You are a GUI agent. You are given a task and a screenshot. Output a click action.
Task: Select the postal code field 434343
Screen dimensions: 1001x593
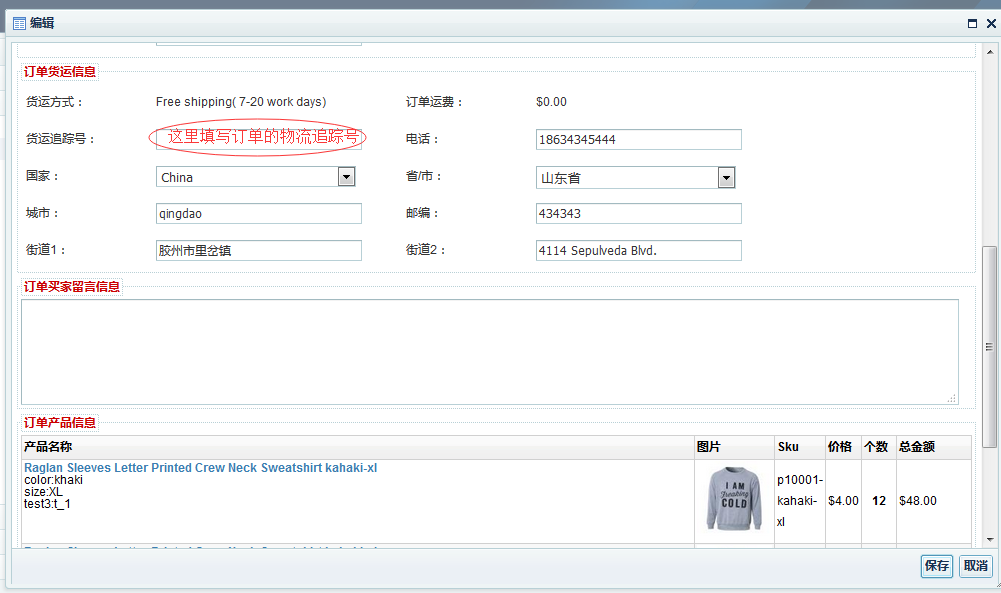[x=638, y=213]
